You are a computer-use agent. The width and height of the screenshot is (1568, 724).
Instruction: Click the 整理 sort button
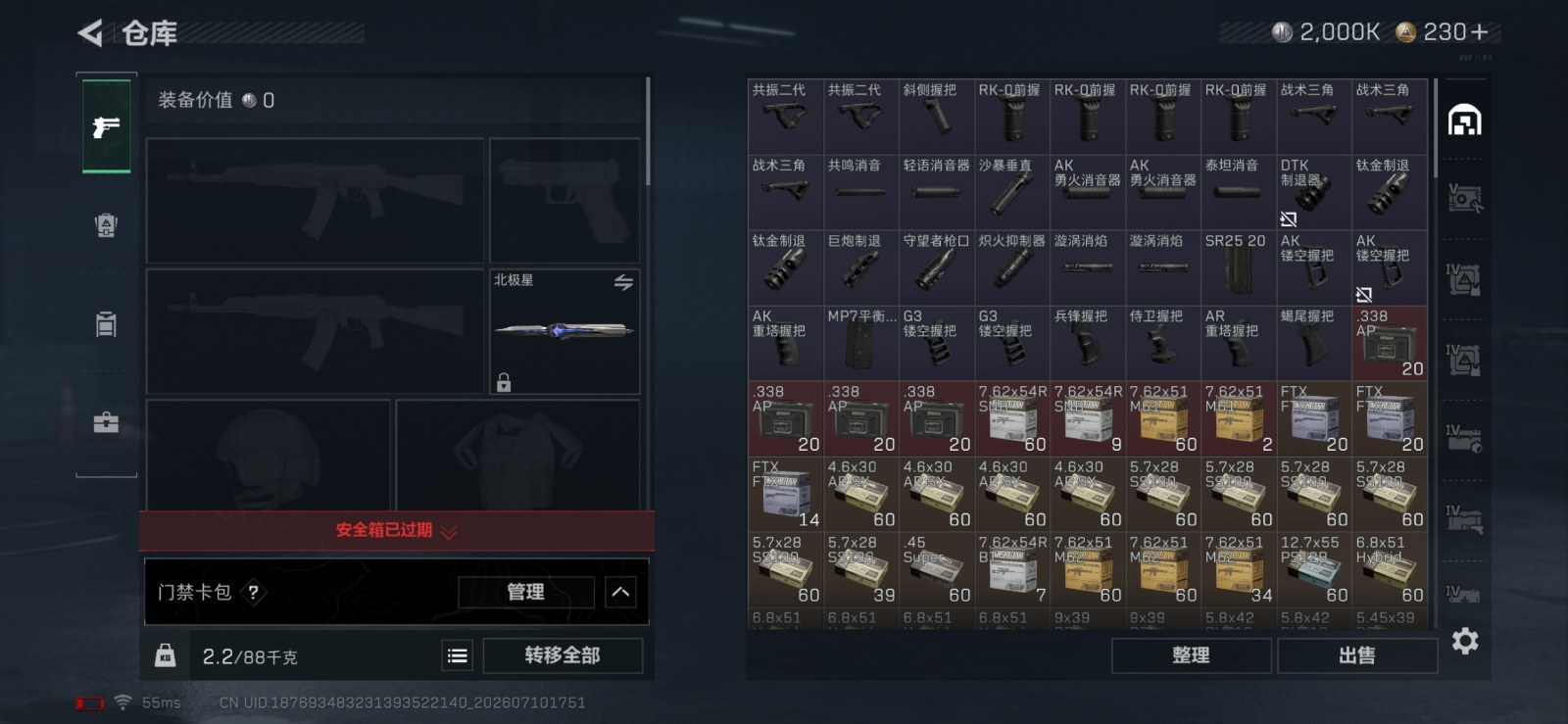1192,655
